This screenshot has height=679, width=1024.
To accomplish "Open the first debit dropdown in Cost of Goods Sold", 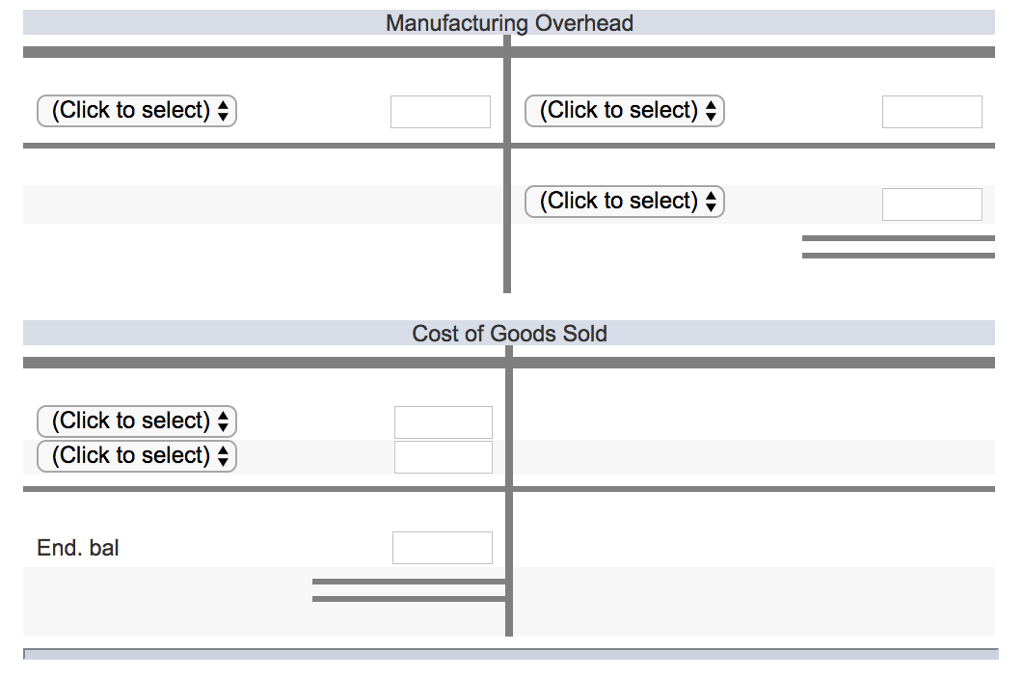I will coord(136,421).
